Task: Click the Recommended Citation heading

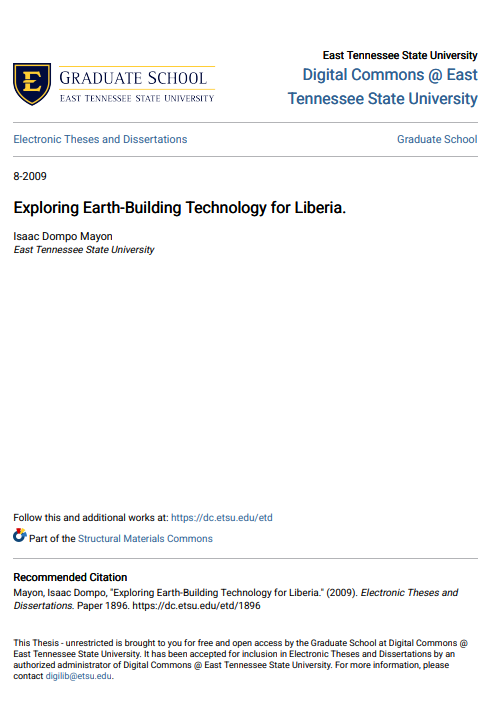Action: point(70,577)
